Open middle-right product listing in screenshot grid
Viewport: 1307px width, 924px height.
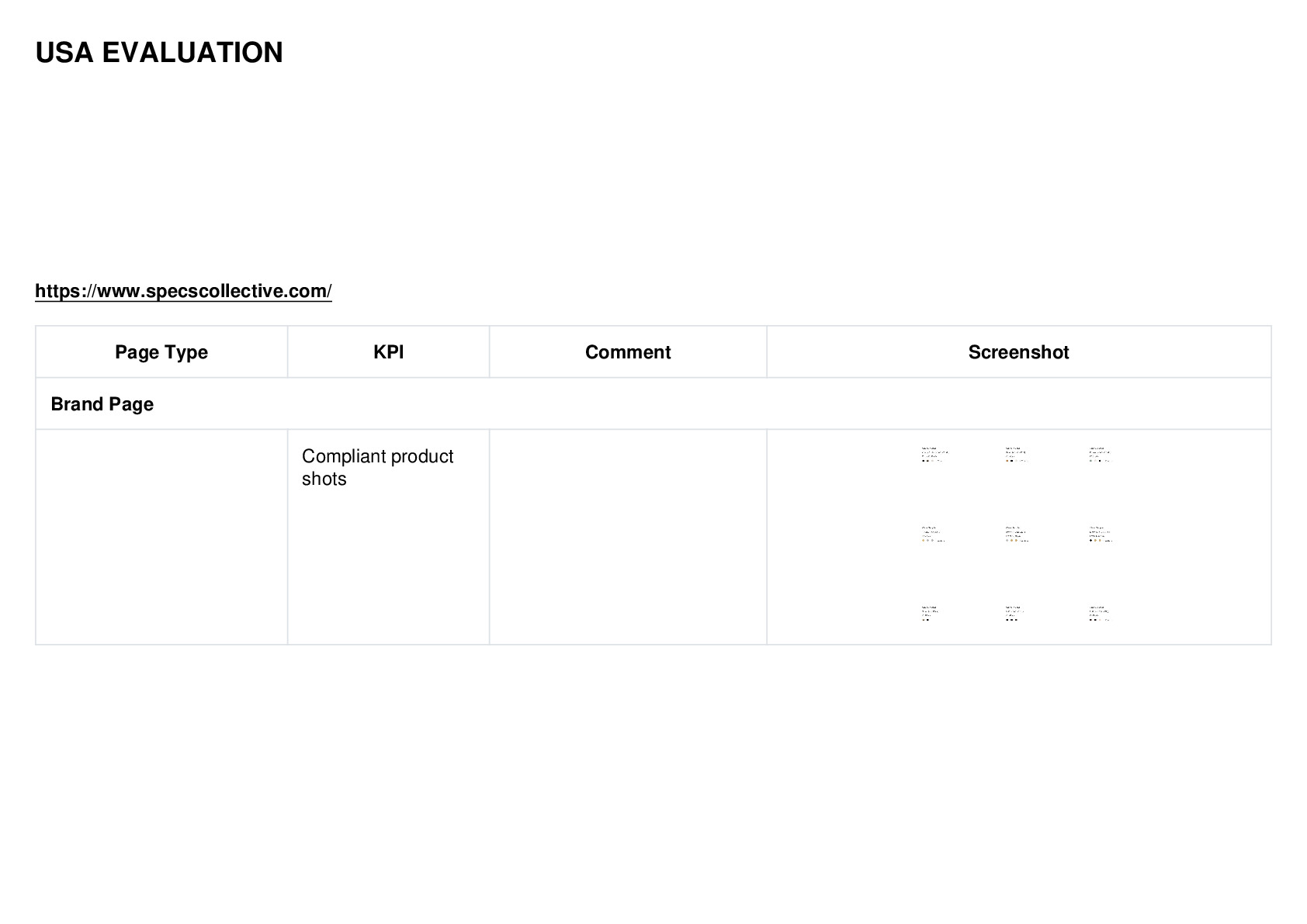(x=1102, y=535)
